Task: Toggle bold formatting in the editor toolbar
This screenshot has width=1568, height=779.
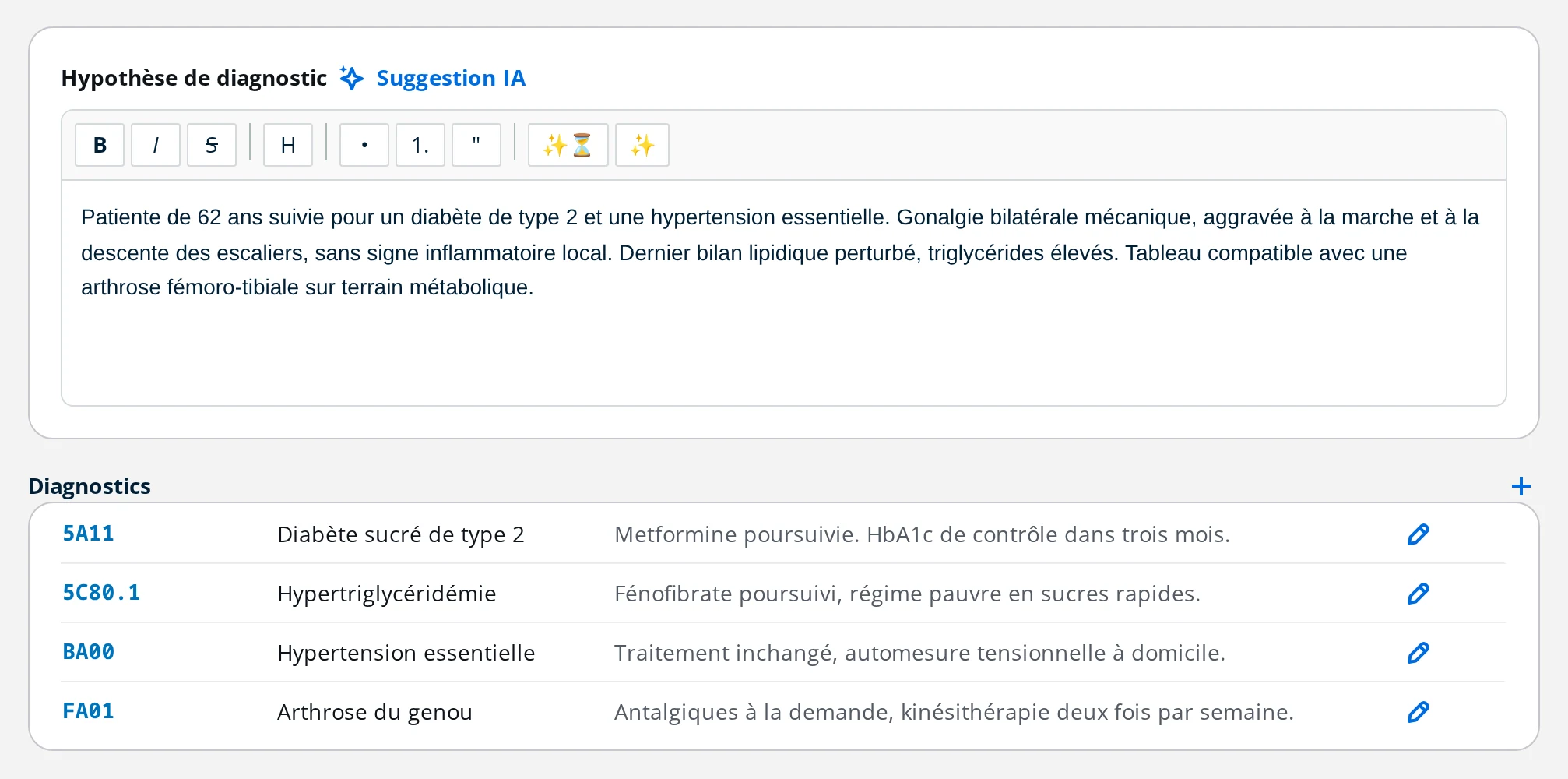Action: (100, 145)
